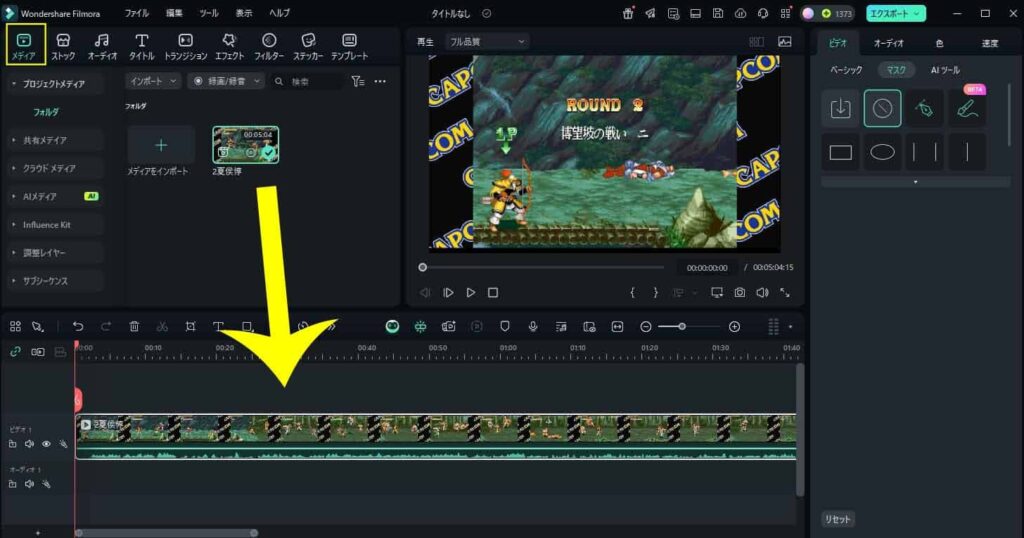Mute the オーディオ1 track speaker

[x=29, y=484]
